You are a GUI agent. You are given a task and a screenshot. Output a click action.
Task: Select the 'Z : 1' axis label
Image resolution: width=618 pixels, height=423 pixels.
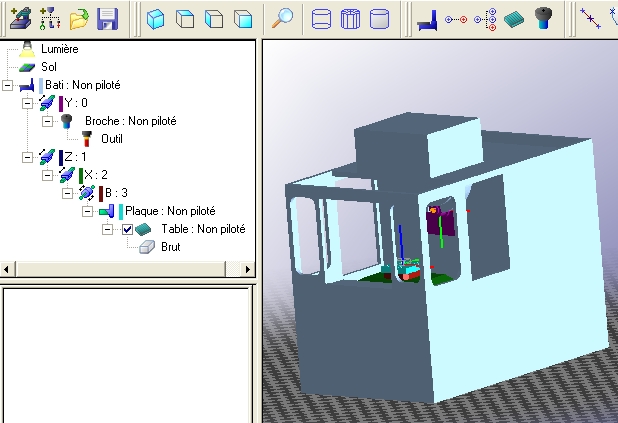coord(75,157)
